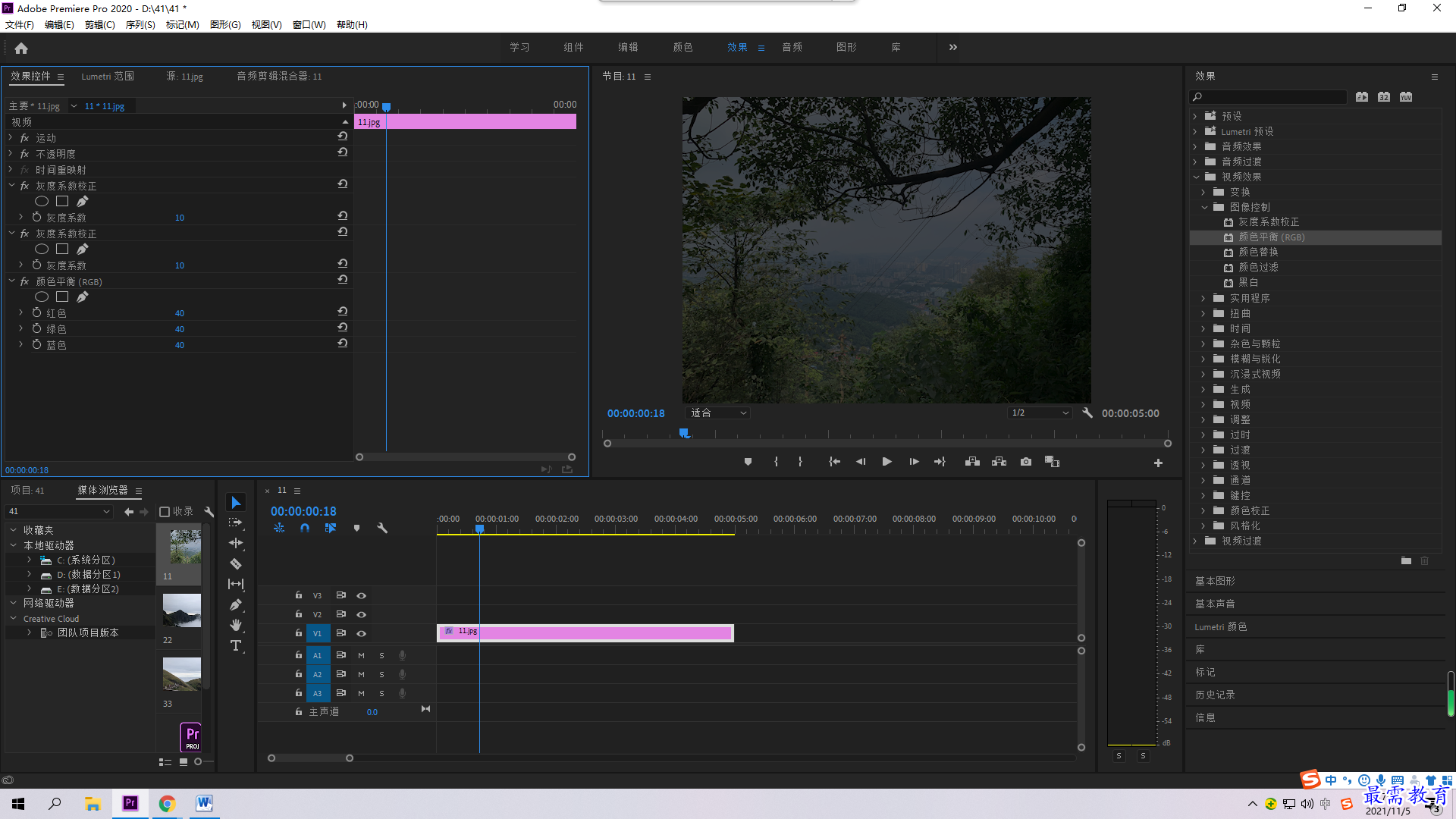Open the 基本图形 panel
The width and height of the screenshot is (1456, 819).
tap(1215, 581)
